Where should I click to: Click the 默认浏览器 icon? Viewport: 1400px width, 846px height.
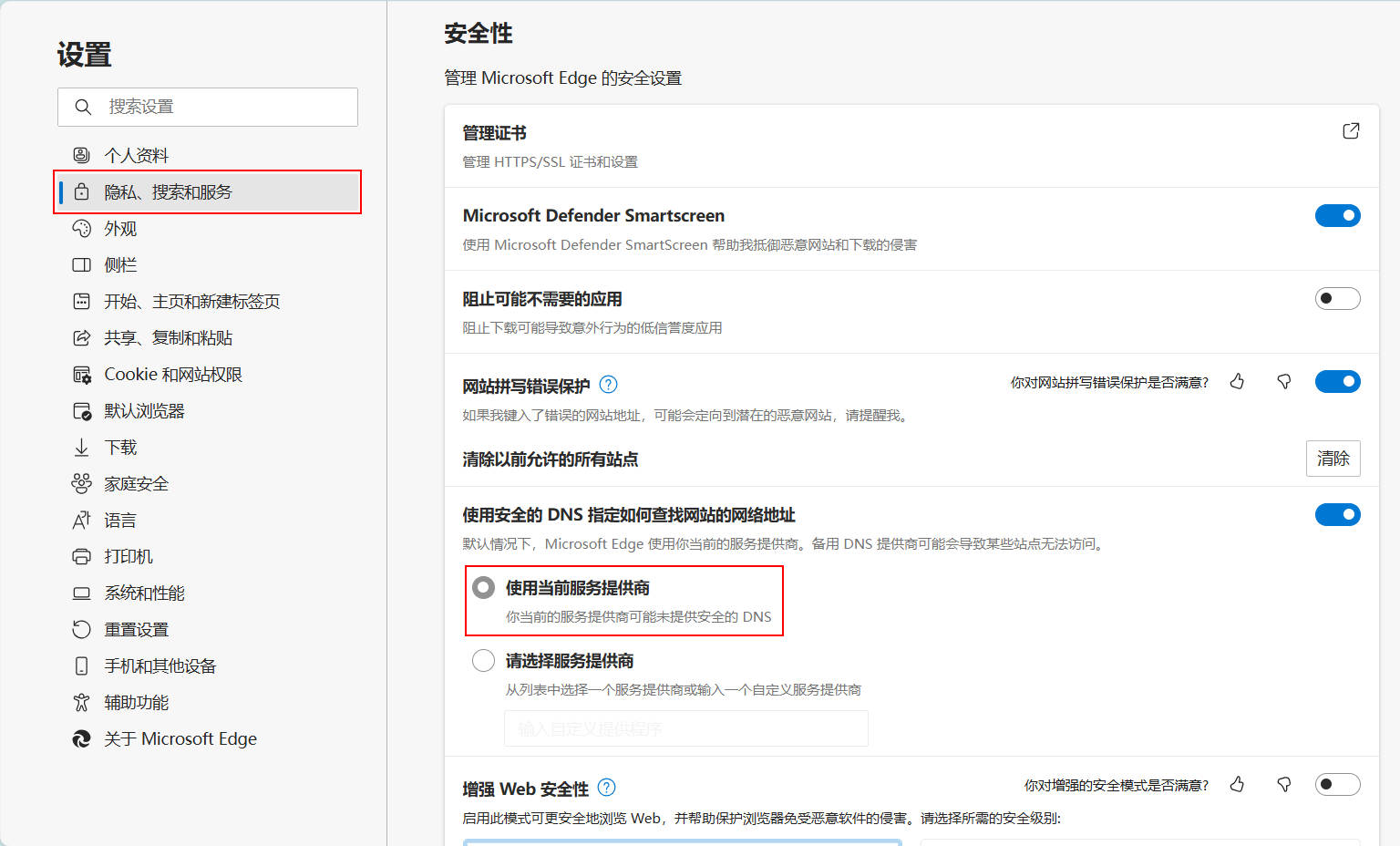click(81, 410)
